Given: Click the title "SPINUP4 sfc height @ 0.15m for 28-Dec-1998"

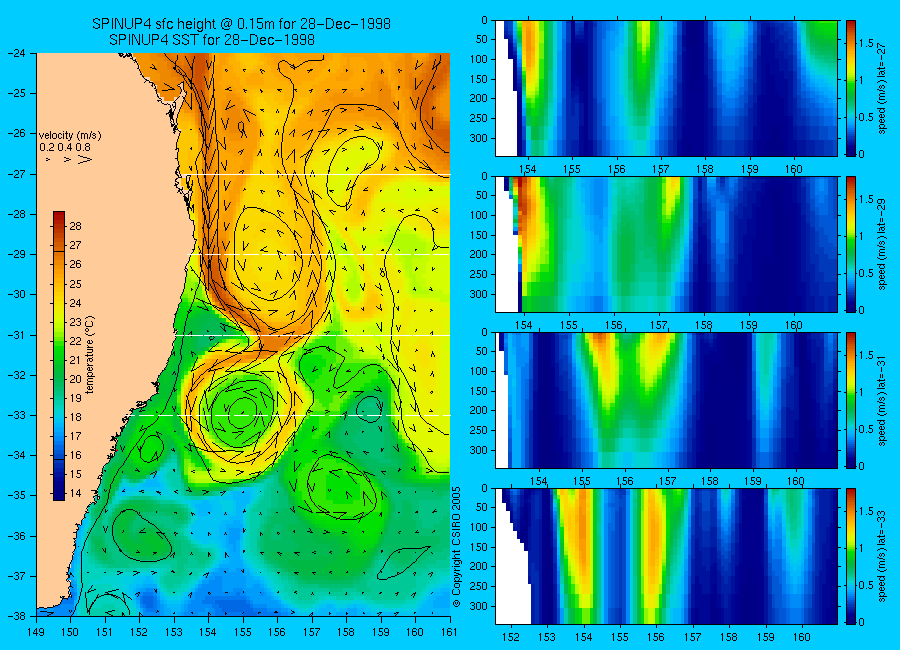Looking at the screenshot, I should [241, 24].
